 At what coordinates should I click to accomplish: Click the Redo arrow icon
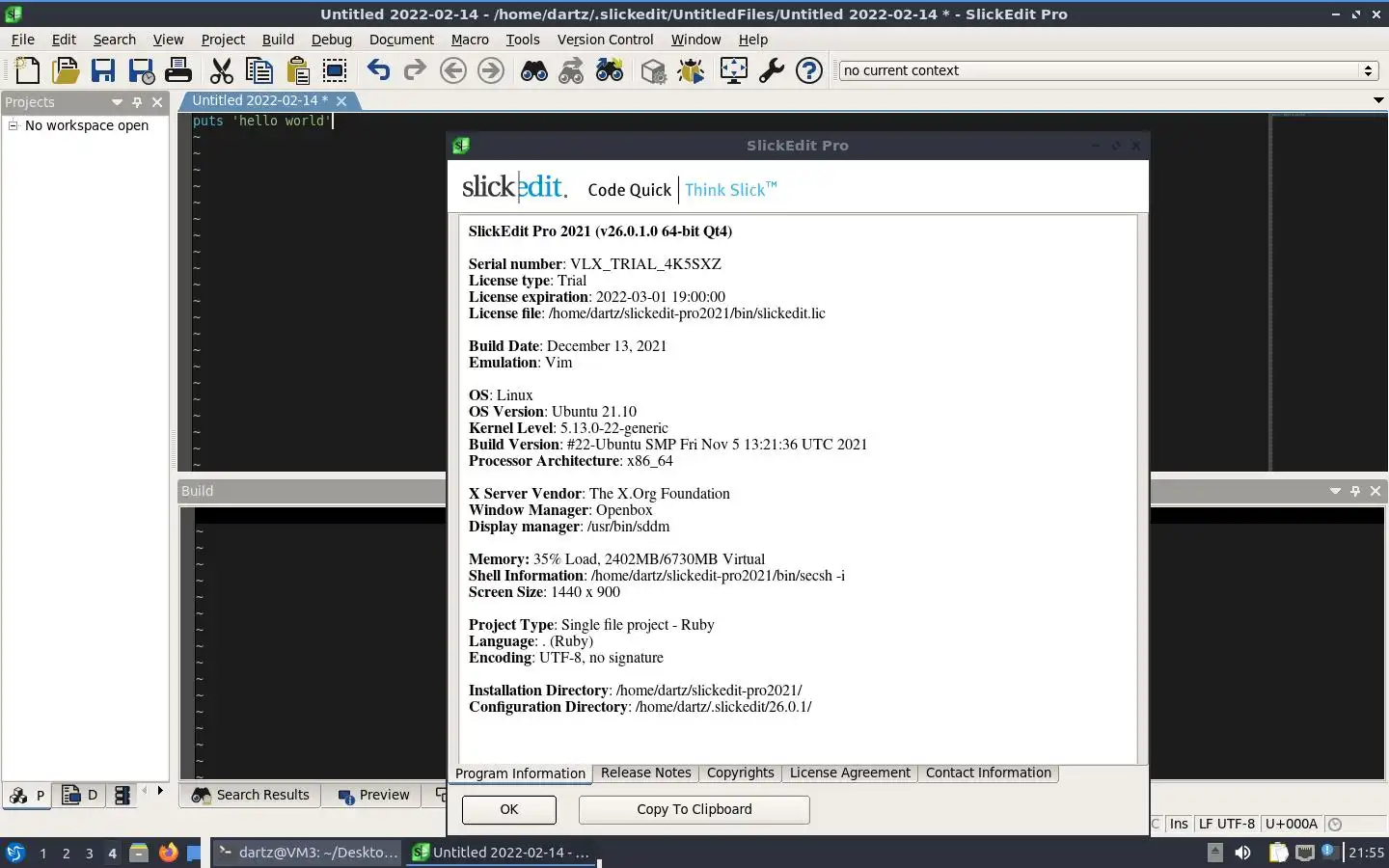[415, 70]
